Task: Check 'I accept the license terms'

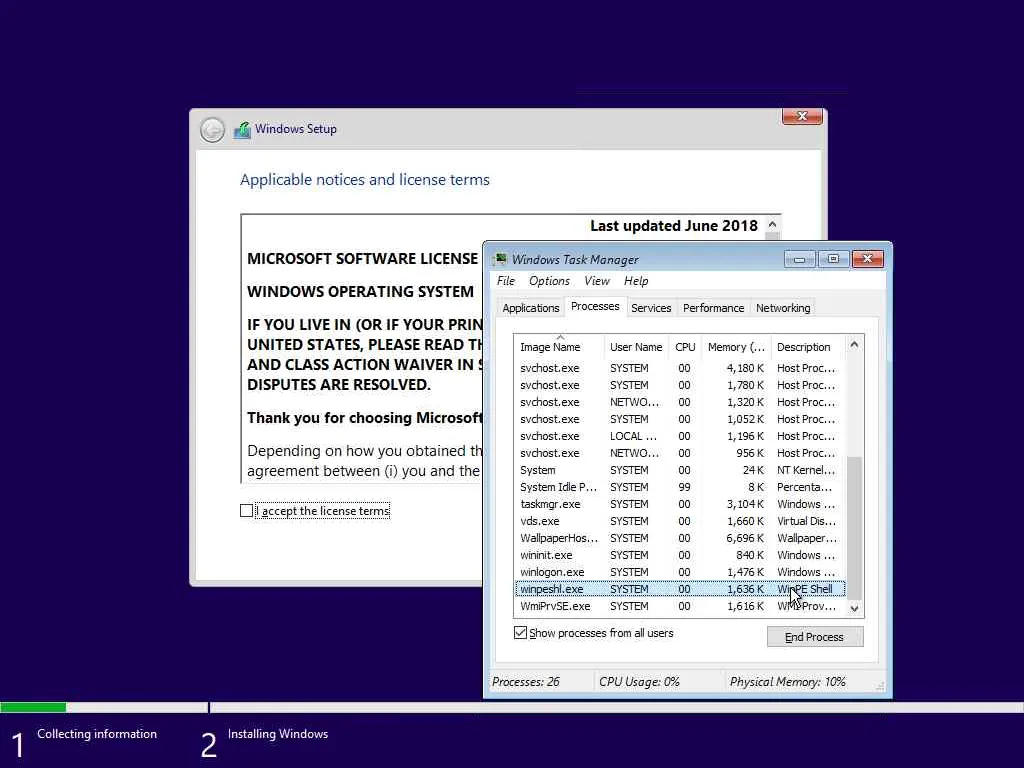Action: 246,511
